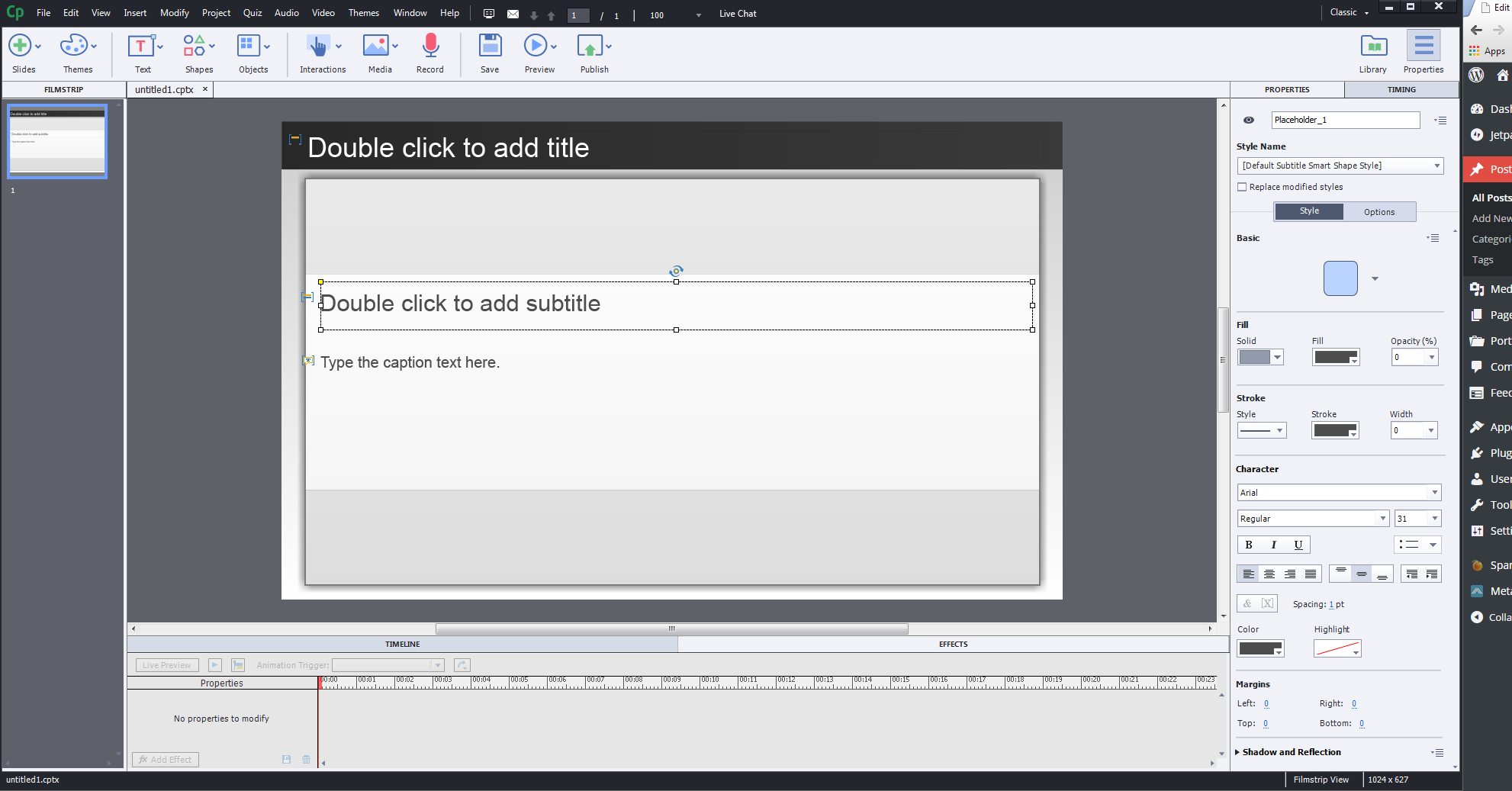Set text alignment to left
This screenshot has height=791, width=1512.
tap(1249, 574)
